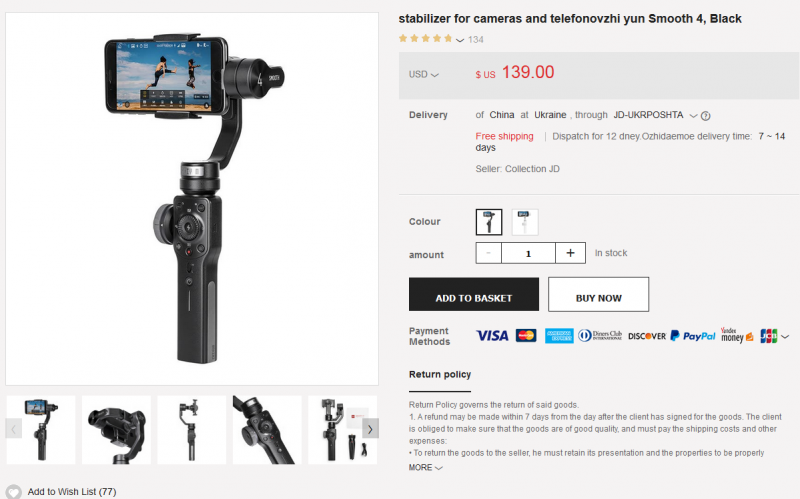The image size is (800, 499).
Task: Decrease quantity with the minus button
Action: 489,253
